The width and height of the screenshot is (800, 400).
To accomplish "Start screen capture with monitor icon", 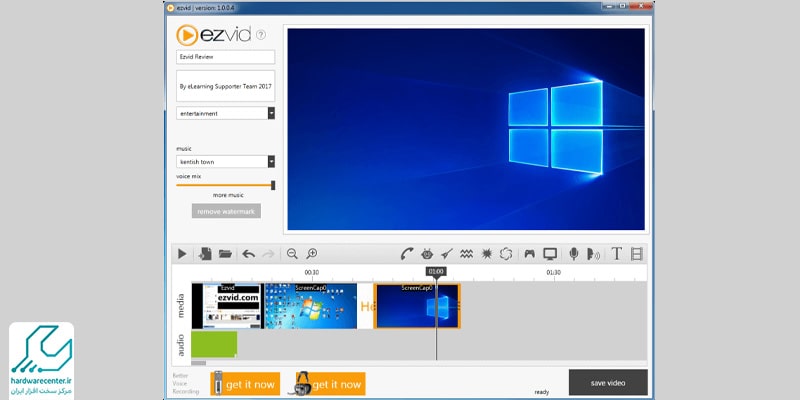I will coord(550,254).
